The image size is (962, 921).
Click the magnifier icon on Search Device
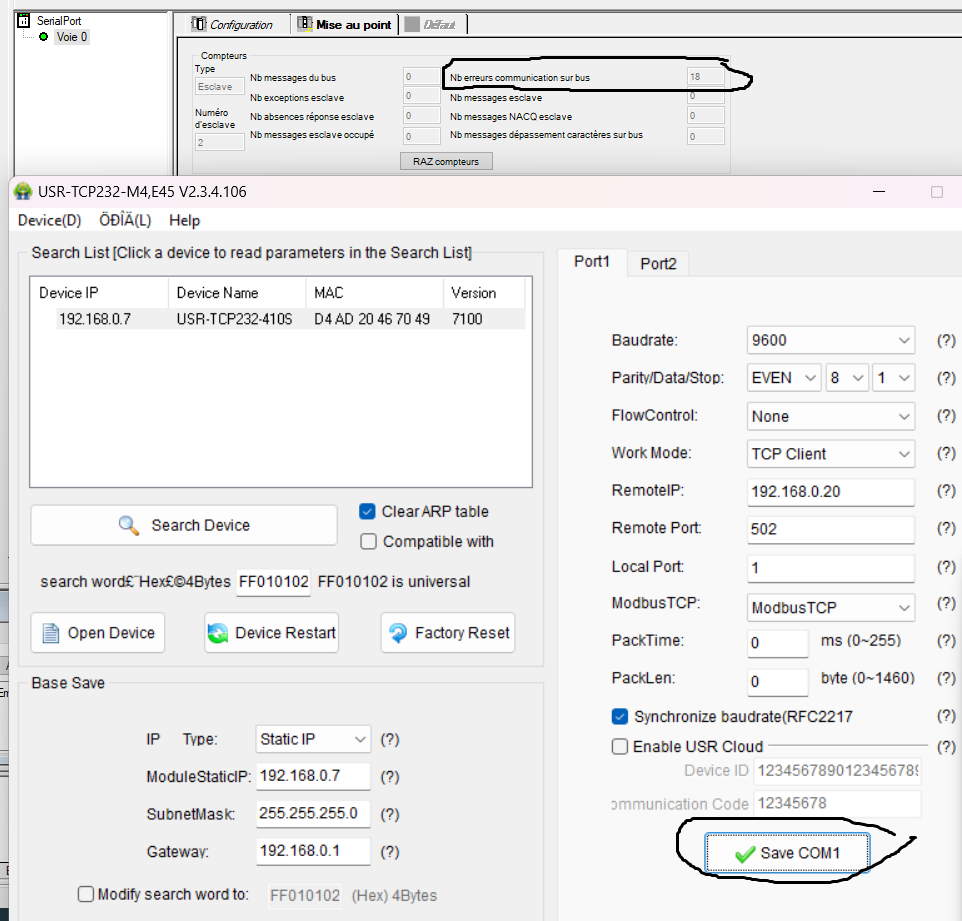pyautogui.click(x=128, y=525)
